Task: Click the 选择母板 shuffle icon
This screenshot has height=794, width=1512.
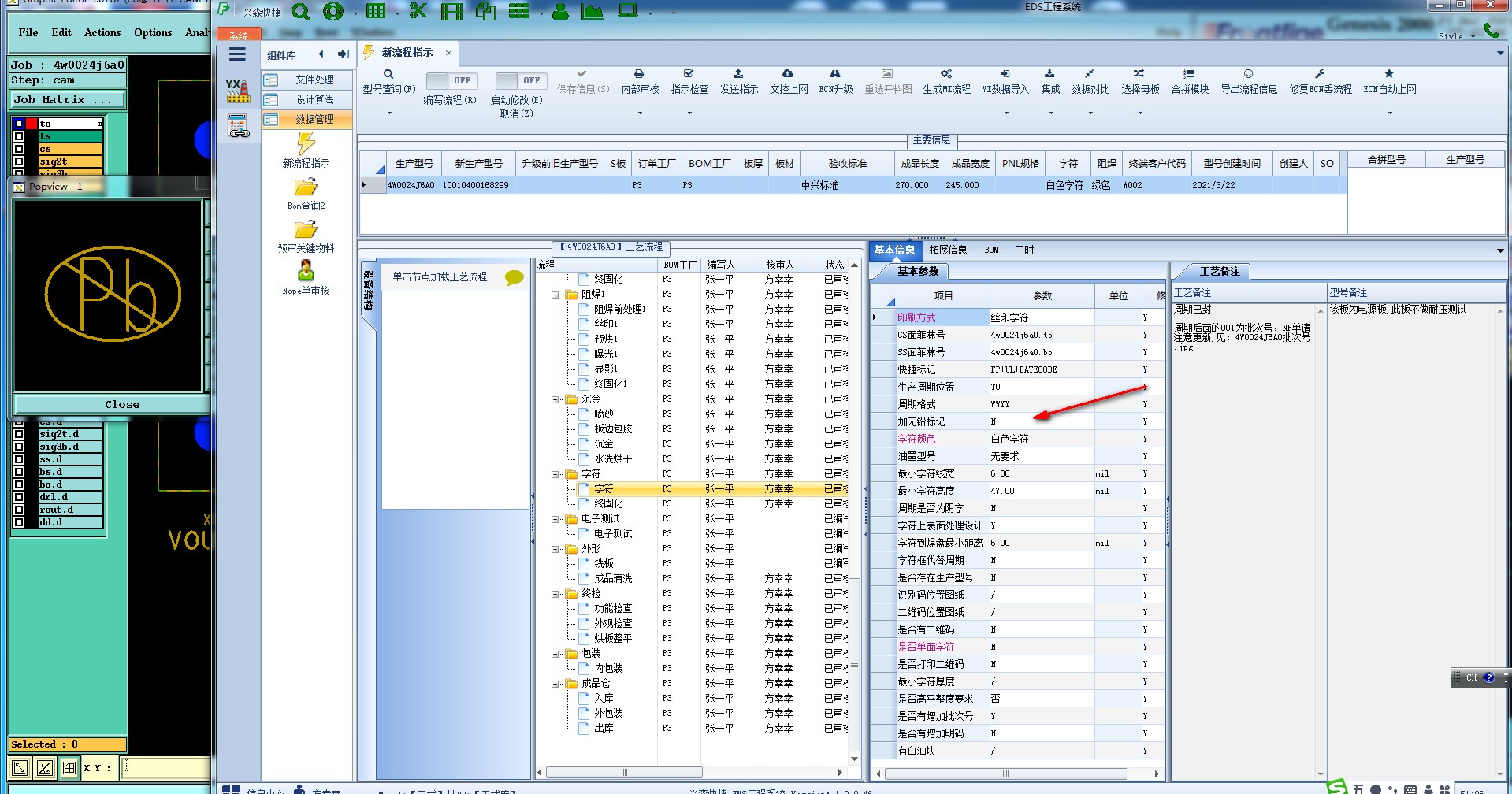Action: tap(1139, 73)
